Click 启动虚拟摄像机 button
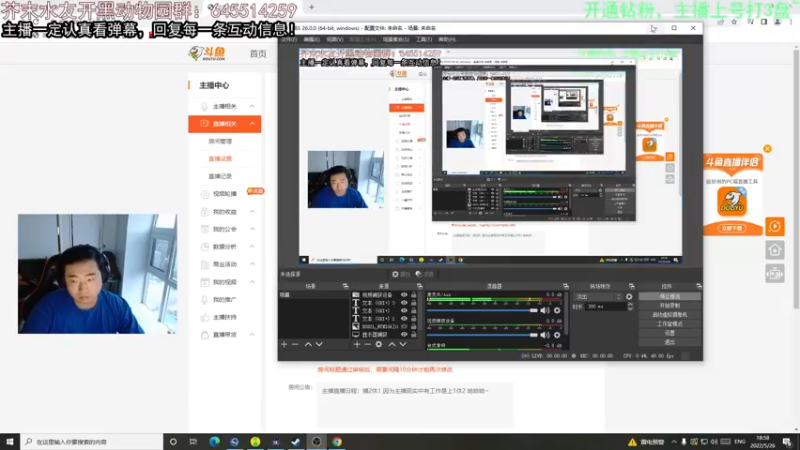 click(669, 315)
